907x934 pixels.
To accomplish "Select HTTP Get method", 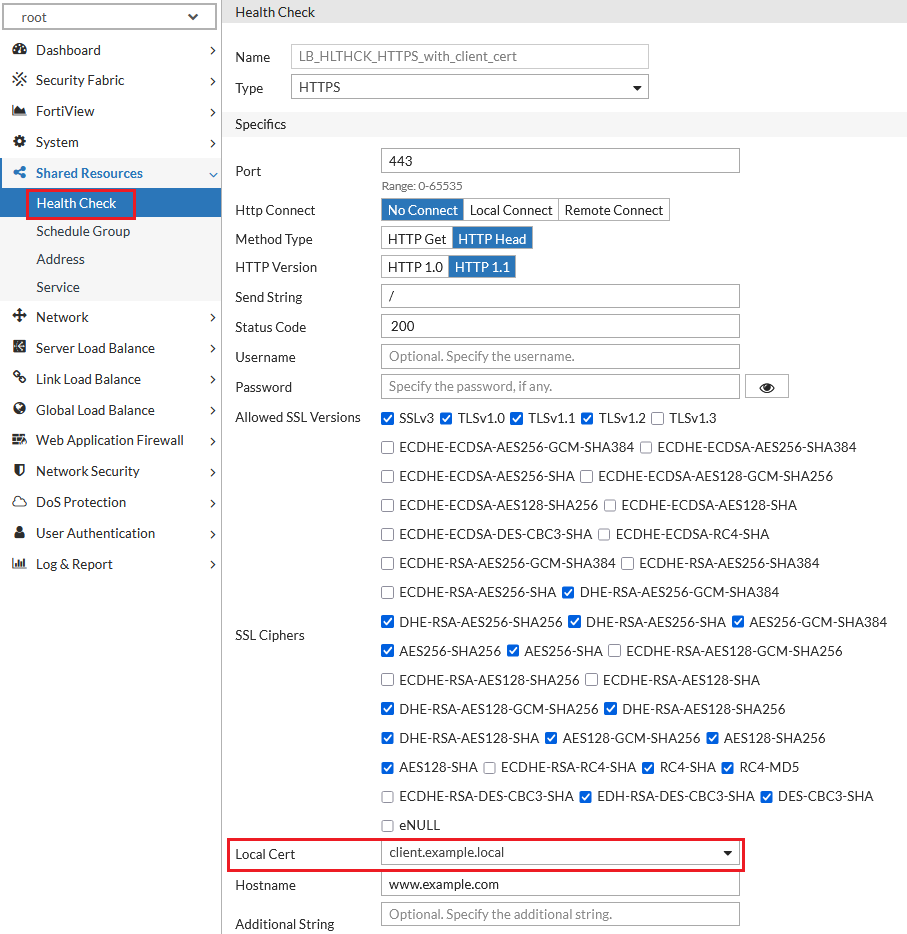I will tap(417, 239).
